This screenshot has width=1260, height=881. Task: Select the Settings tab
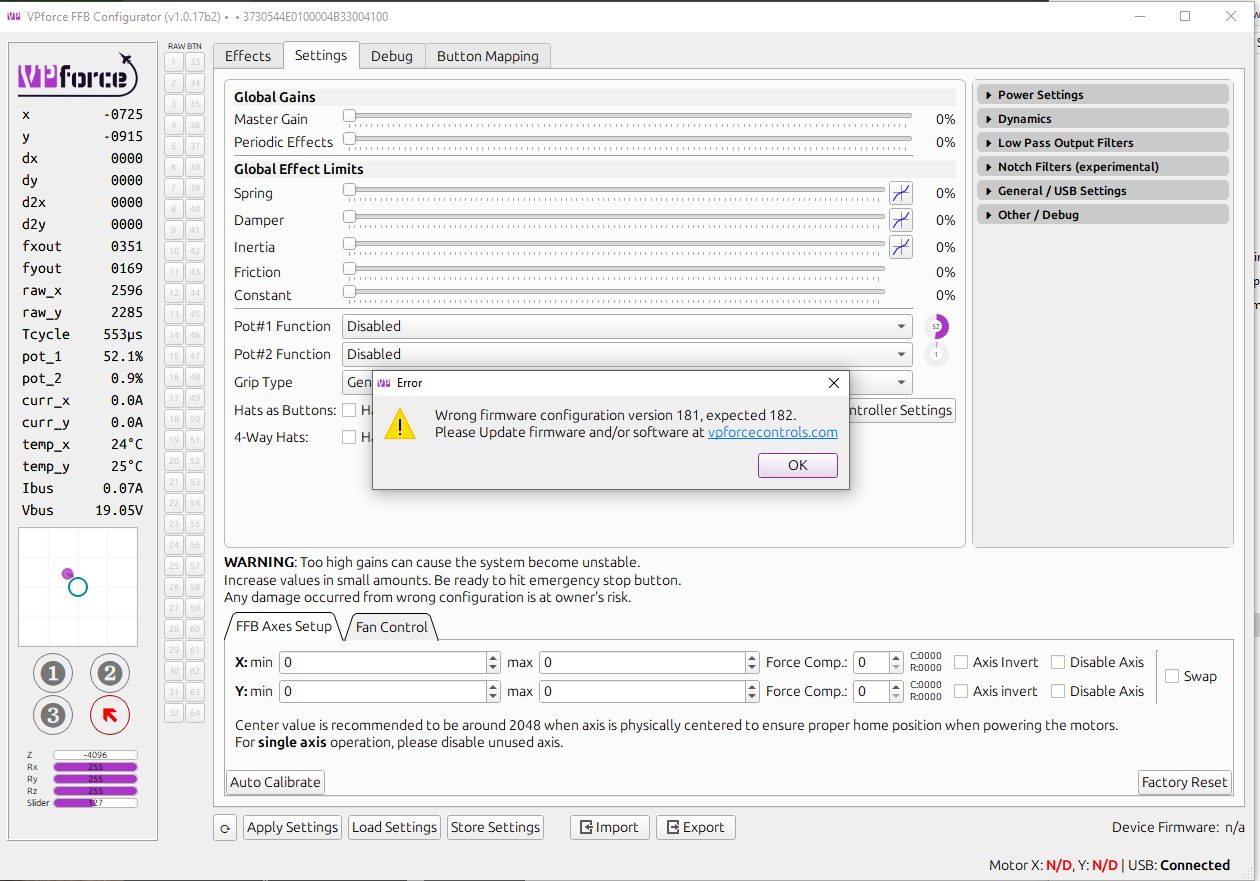[x=321, y=55]
